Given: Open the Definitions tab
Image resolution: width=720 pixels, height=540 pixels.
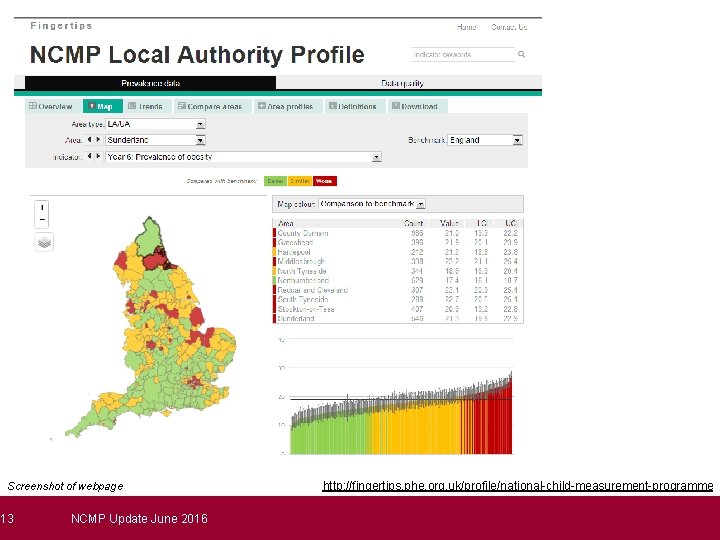Looking at the screenshot, I should (x=354, y=106).
